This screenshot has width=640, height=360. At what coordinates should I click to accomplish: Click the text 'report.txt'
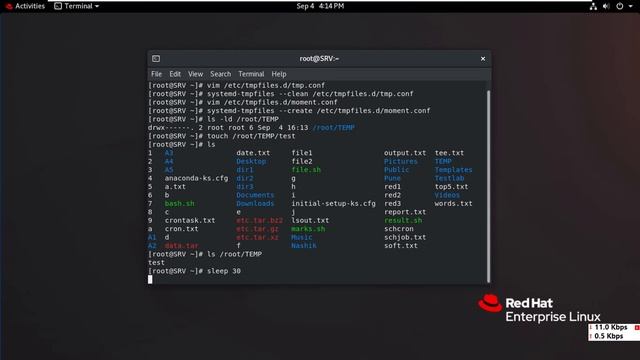[x=405, y=212]
